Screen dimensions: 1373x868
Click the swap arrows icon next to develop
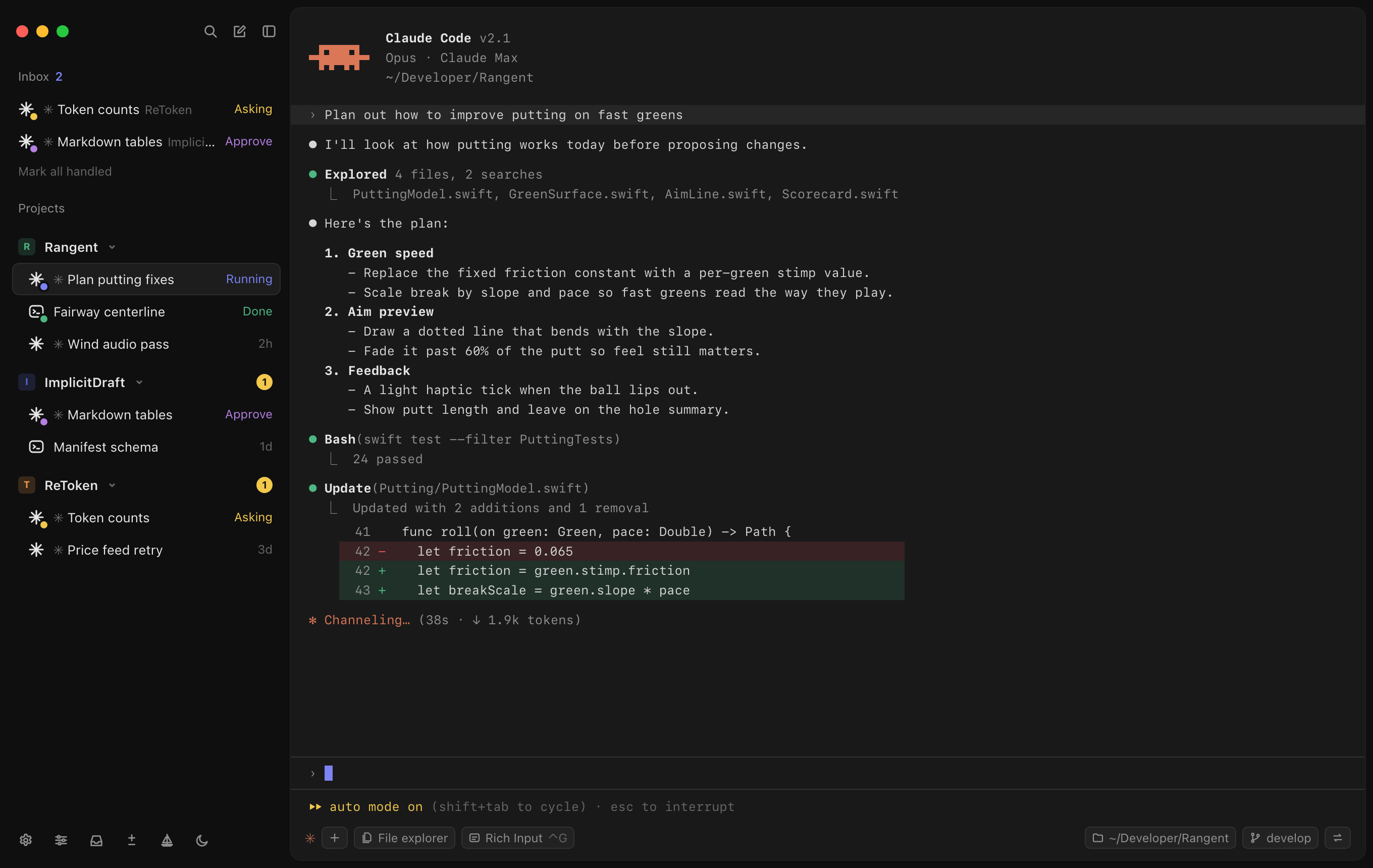[x=1338, y=838]
